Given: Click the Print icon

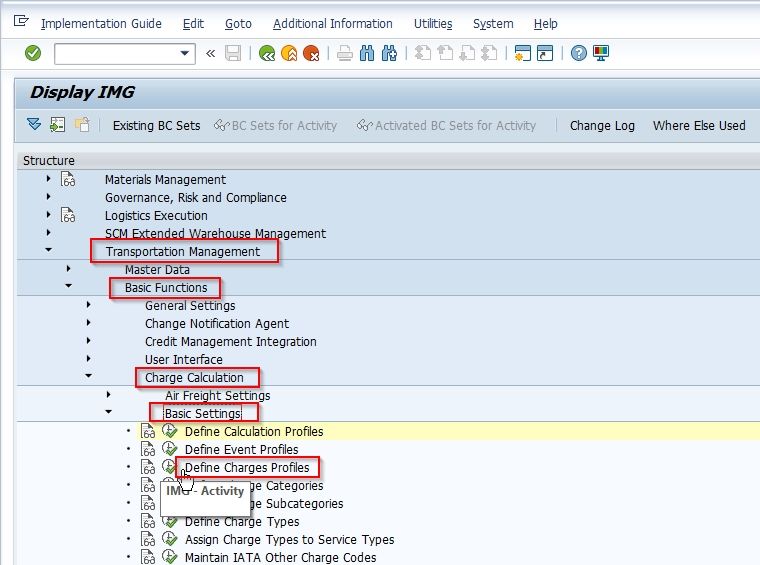Looking at the screenshot, I should (x=345, y=53).
